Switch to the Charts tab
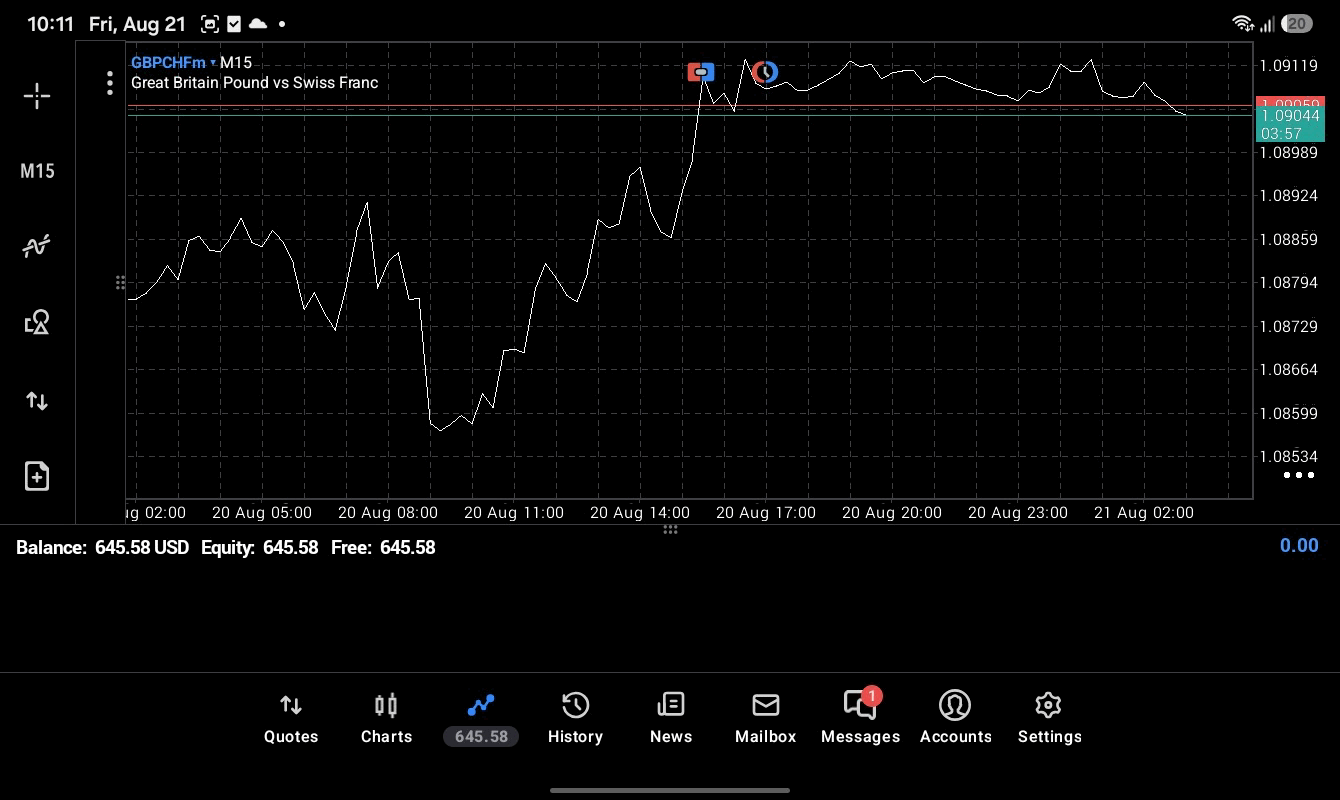This screenshot has height=800, width=1340. point(386,719)
